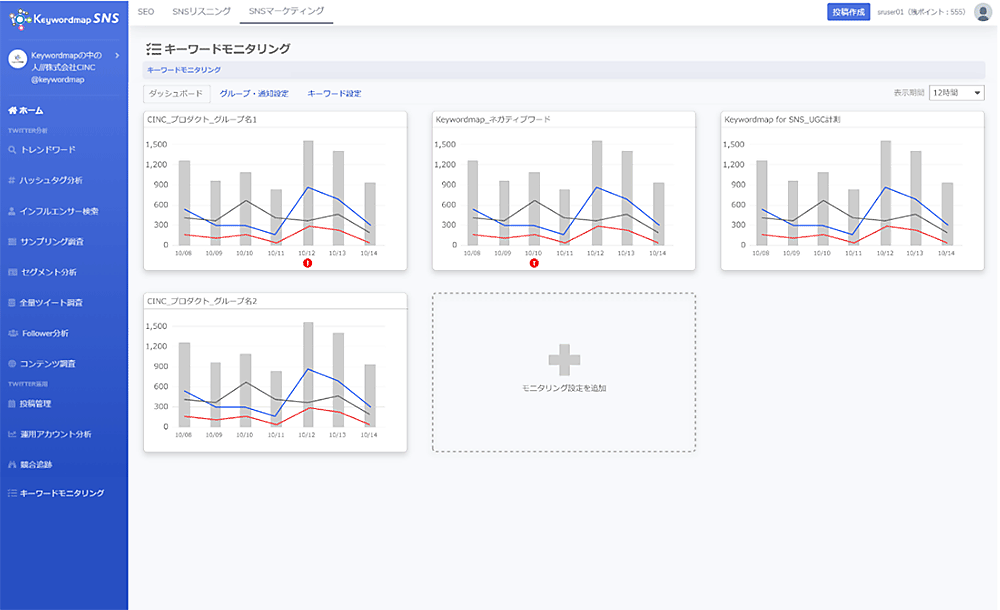The width and height of the screenshot is (1000, 610).
Task: Click the hash icon beside ハッシュタグ分析
Action: [x=12, y=181]
